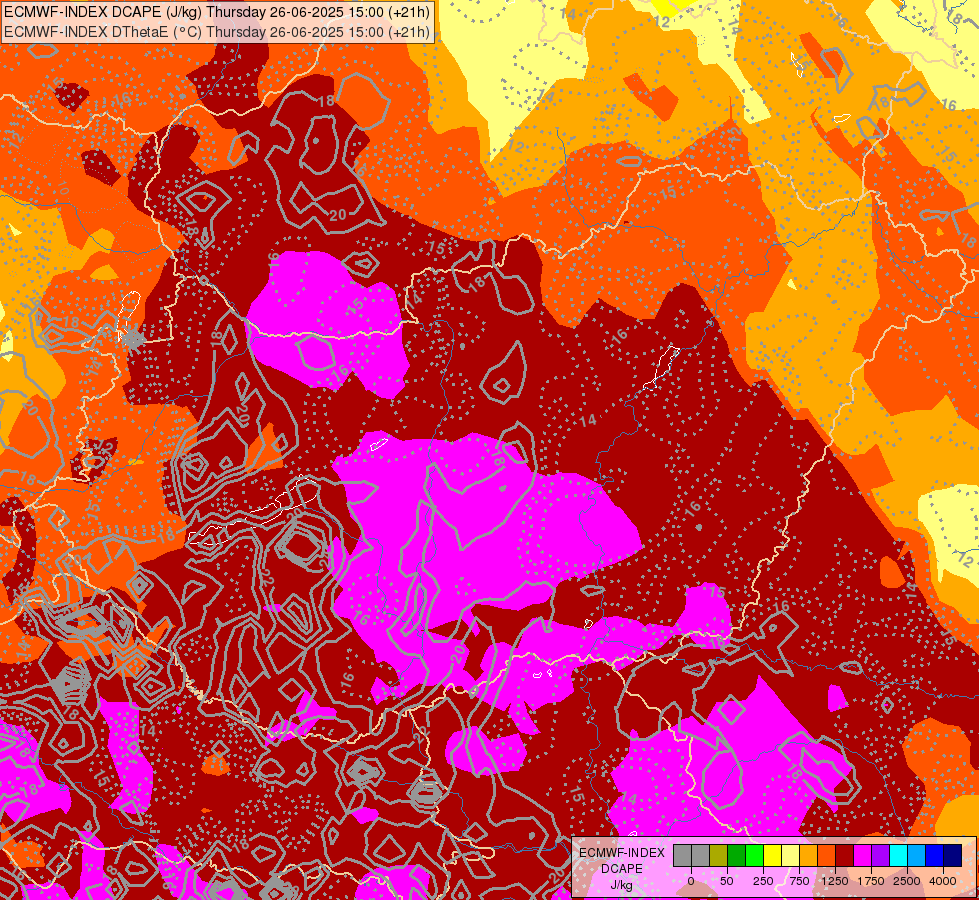Click the cyan legend swatch
The width and height of the screenshot is (979, 900).
pyautogui.click(x=898, y=855)
